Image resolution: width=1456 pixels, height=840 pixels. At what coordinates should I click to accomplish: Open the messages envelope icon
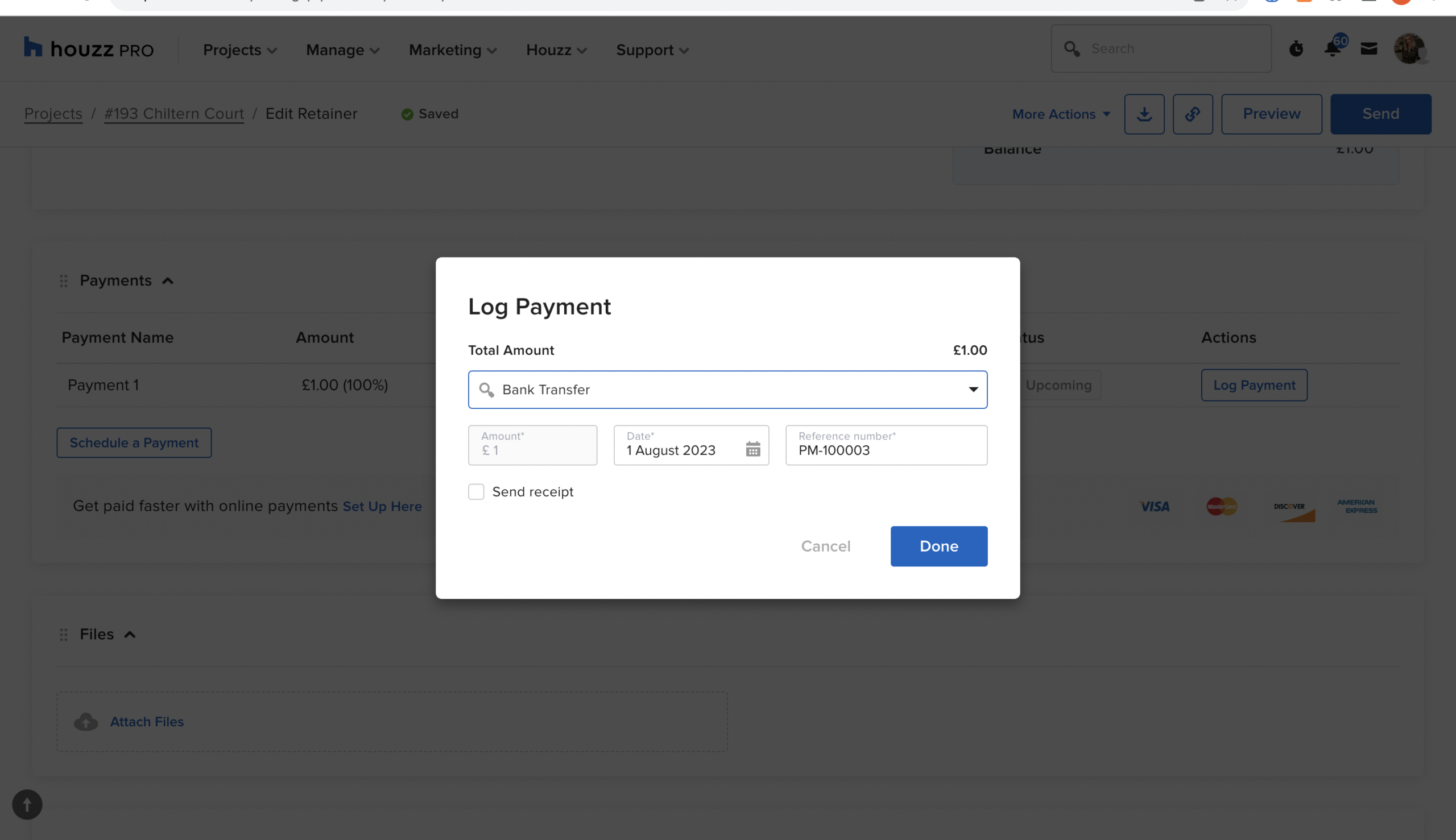pyautogui.click(x=1369, y=48)
